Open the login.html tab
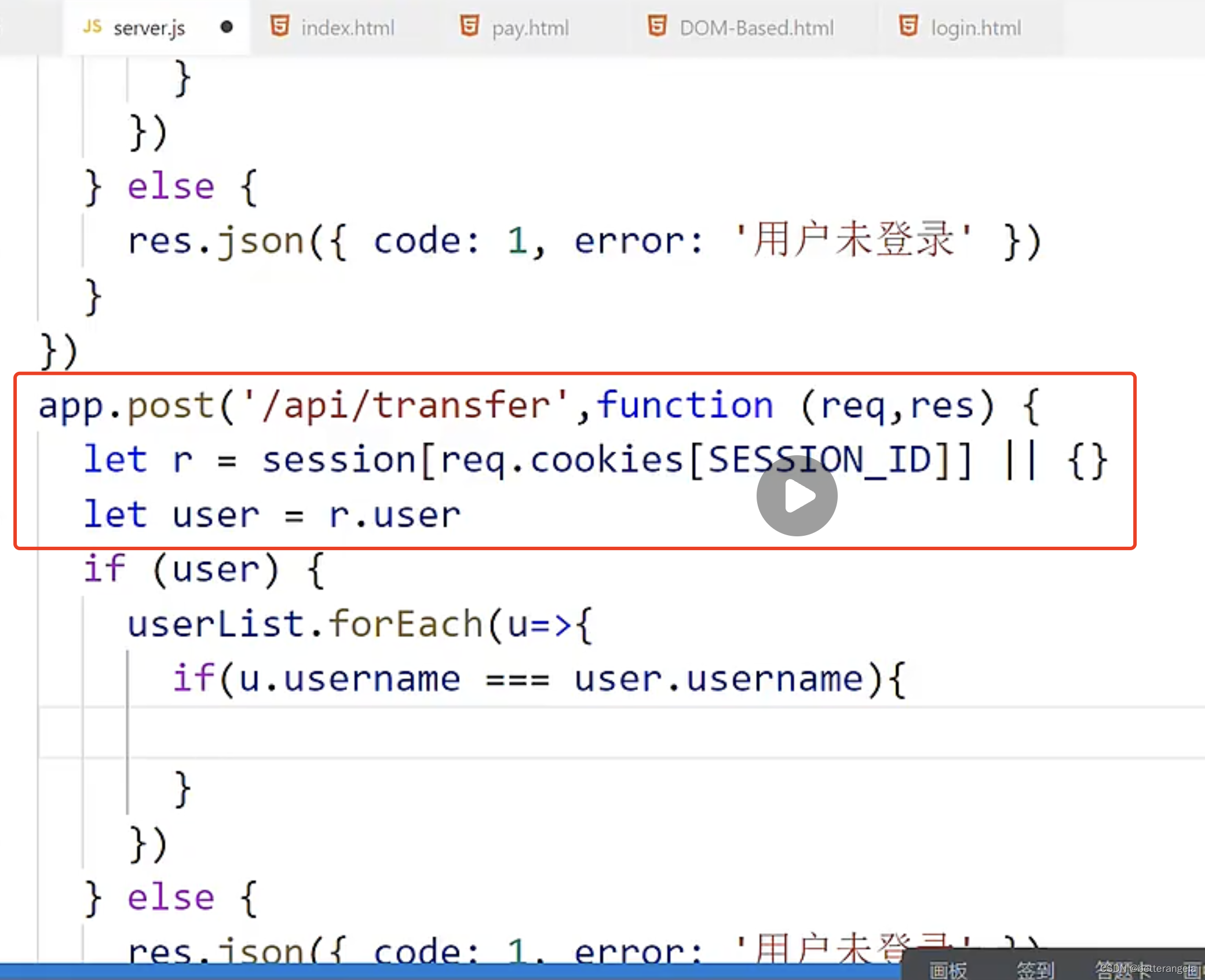Screen dimensions: 1205x980 pyautogui.click(x=976, y=28)
